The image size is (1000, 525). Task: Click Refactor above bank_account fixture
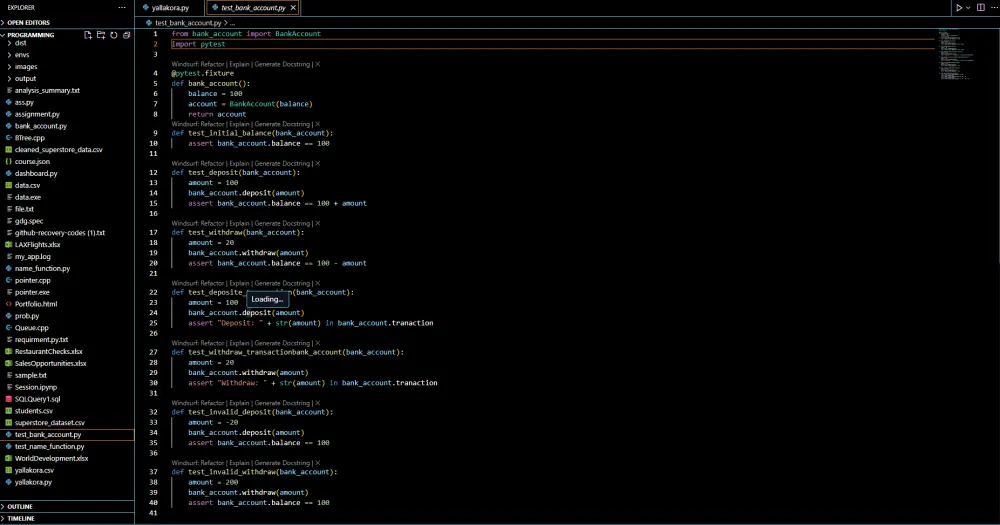[x=212, y=64]
